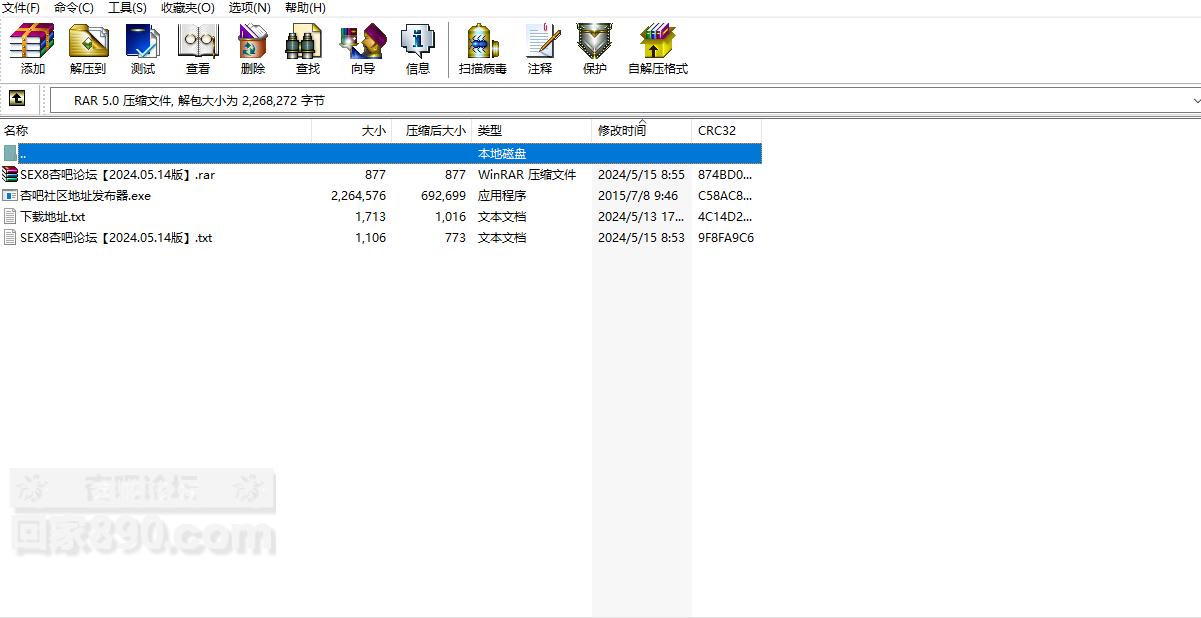Click the WinRAR 压缩文件 type cell

pos(527,175)
